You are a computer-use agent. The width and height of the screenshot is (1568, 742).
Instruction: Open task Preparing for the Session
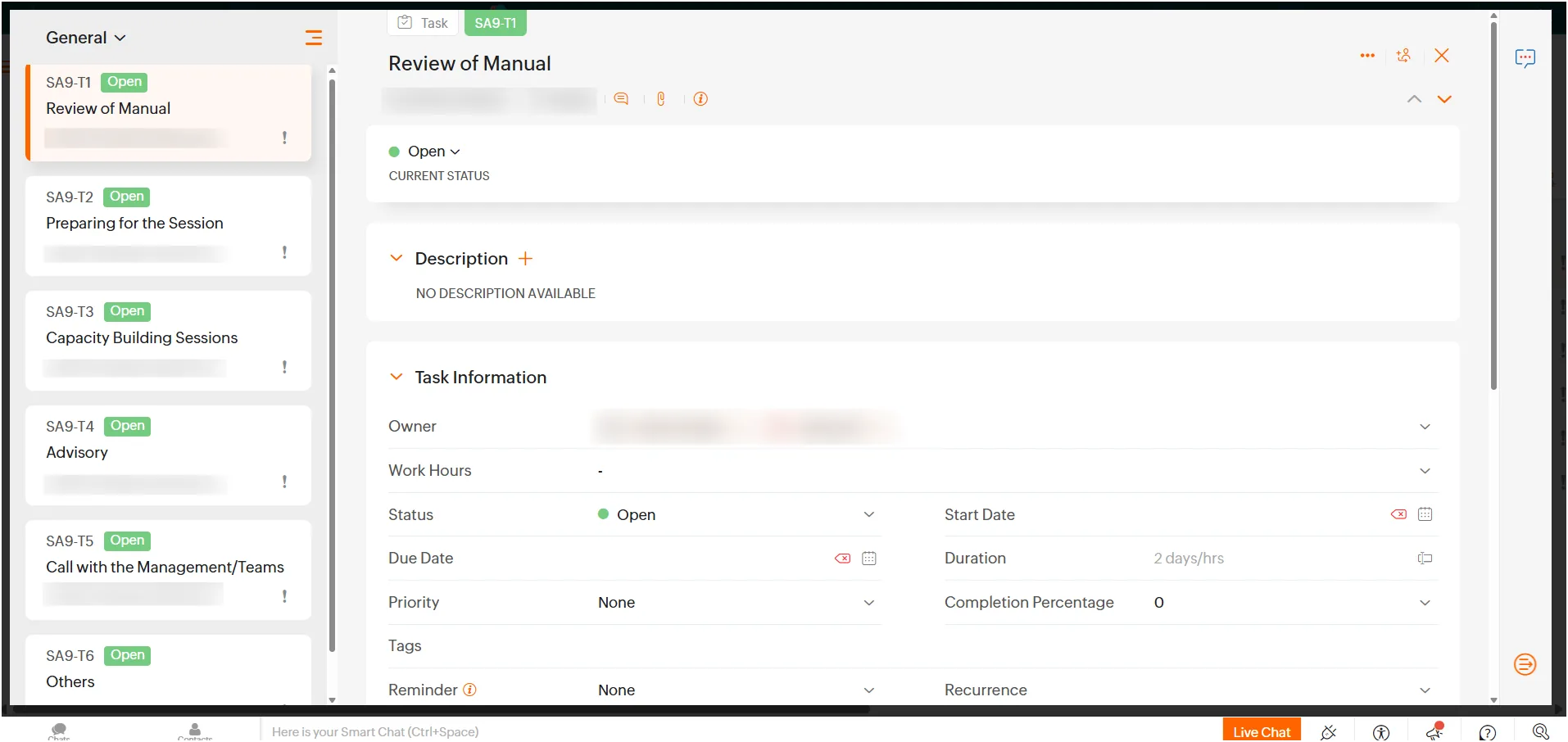(x=169, y=226)
